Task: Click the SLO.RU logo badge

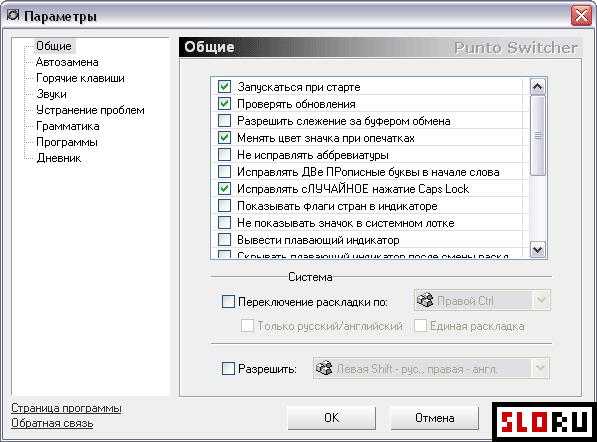Action: tap(544, 422)
